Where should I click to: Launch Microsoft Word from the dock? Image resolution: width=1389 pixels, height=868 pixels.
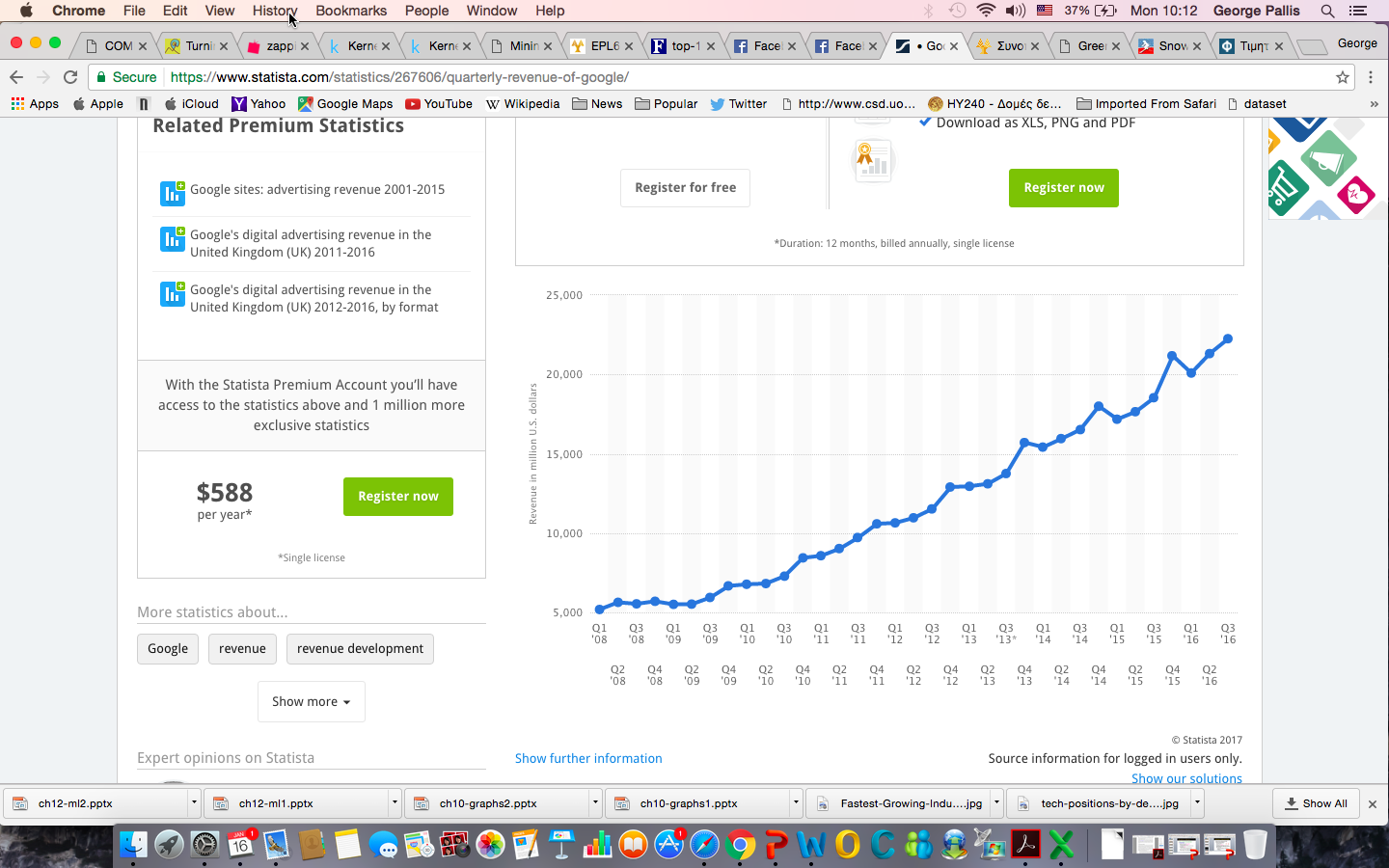click(812, 845)
